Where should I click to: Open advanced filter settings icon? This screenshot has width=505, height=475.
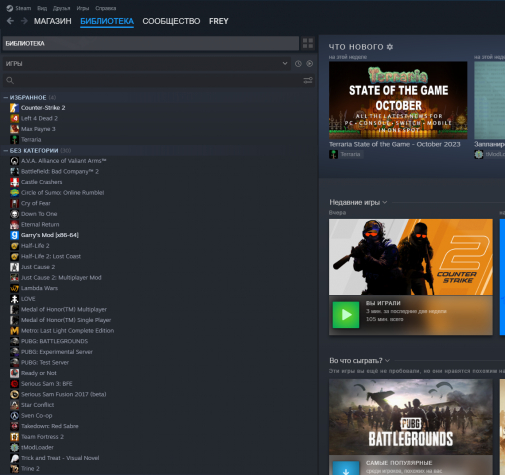(308, 80)
